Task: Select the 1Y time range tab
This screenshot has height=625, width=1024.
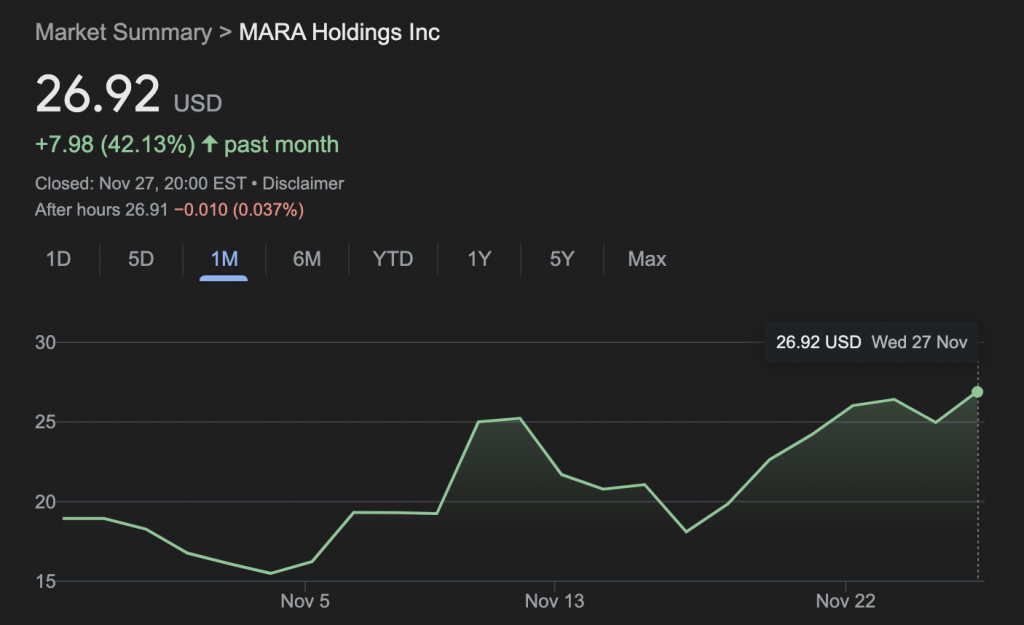Action: tap(479, 259)
